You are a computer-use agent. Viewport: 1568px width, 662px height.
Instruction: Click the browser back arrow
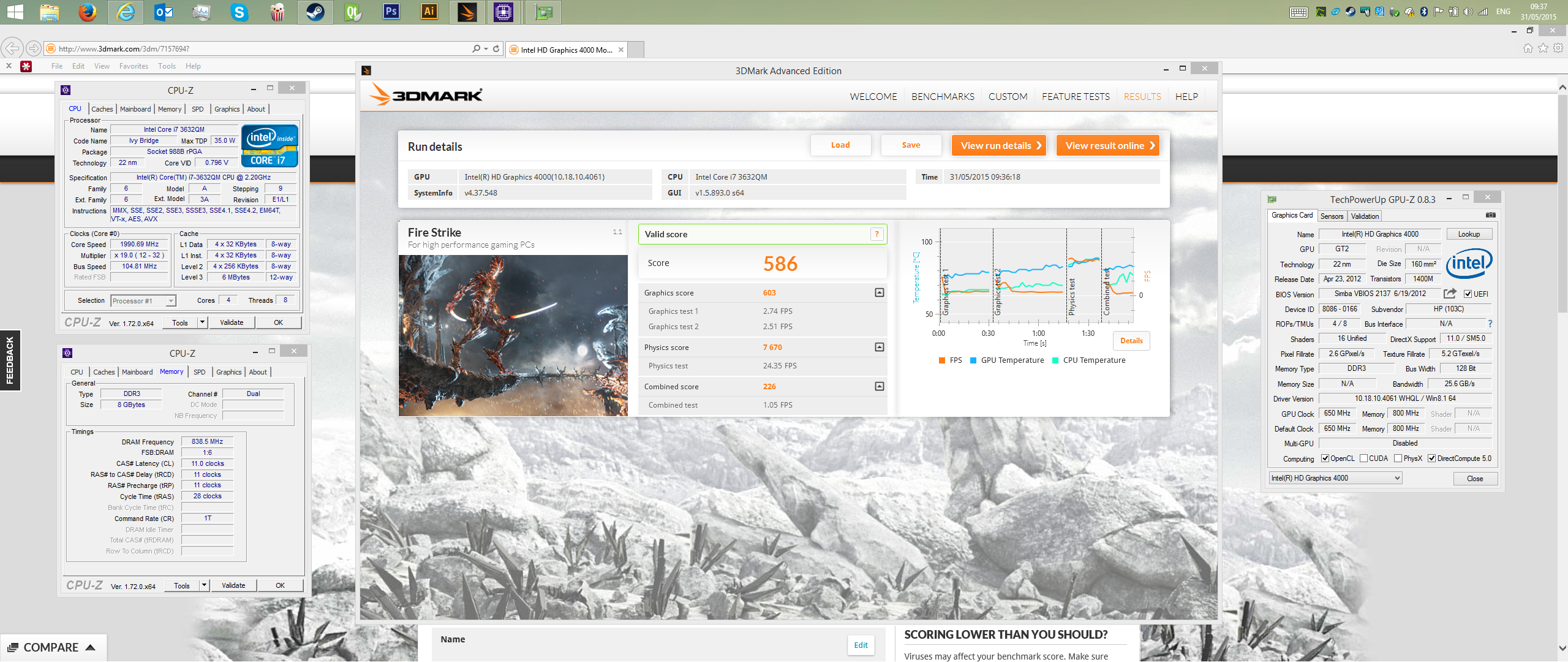(x=12, y=48)
